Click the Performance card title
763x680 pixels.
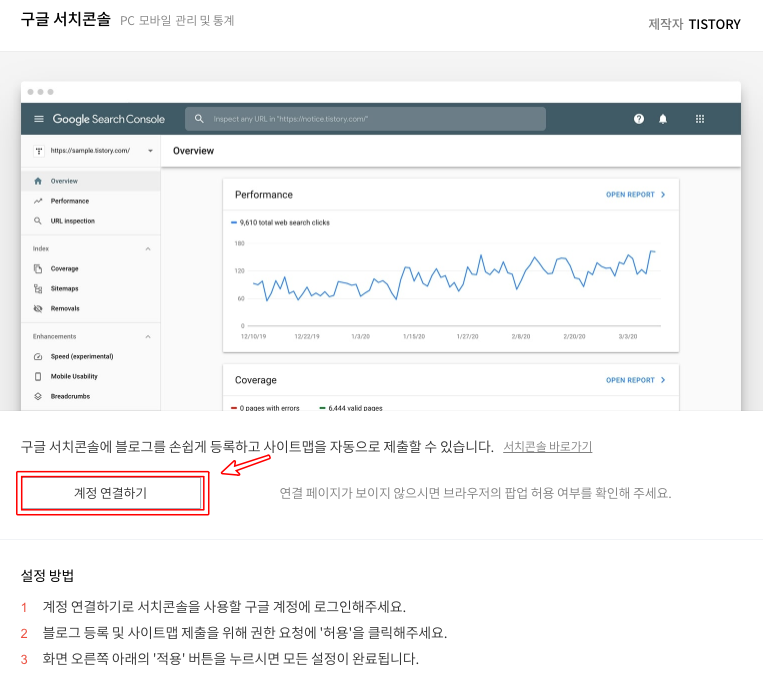[x=264, y=195]
